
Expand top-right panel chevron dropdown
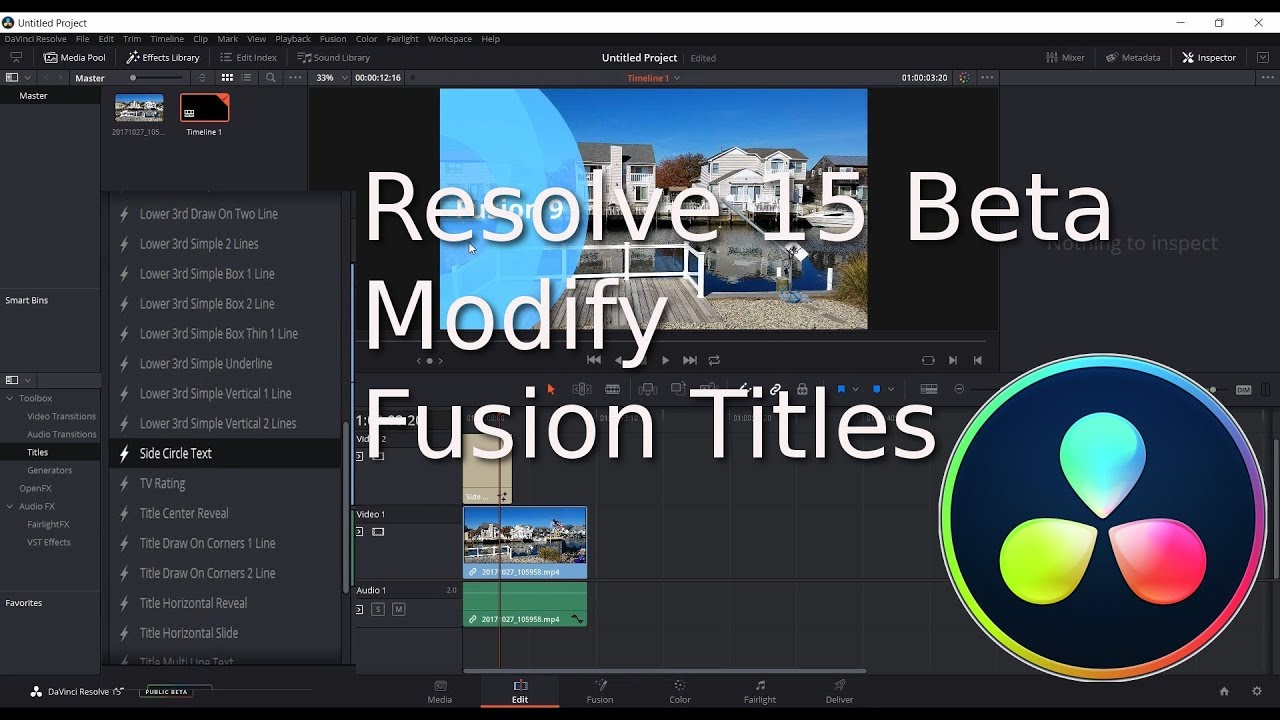(1263, 58)
